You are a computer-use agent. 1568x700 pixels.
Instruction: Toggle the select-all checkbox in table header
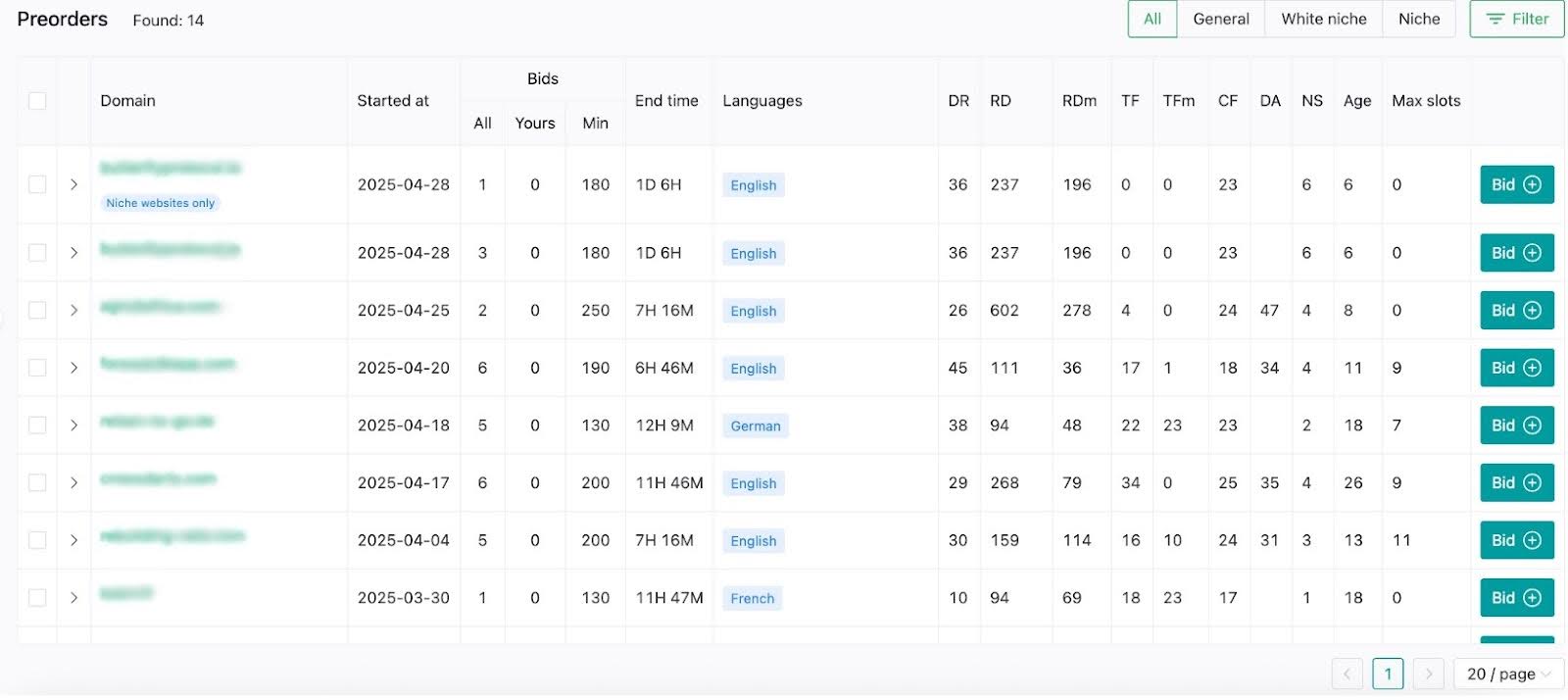tap(37, 101)
